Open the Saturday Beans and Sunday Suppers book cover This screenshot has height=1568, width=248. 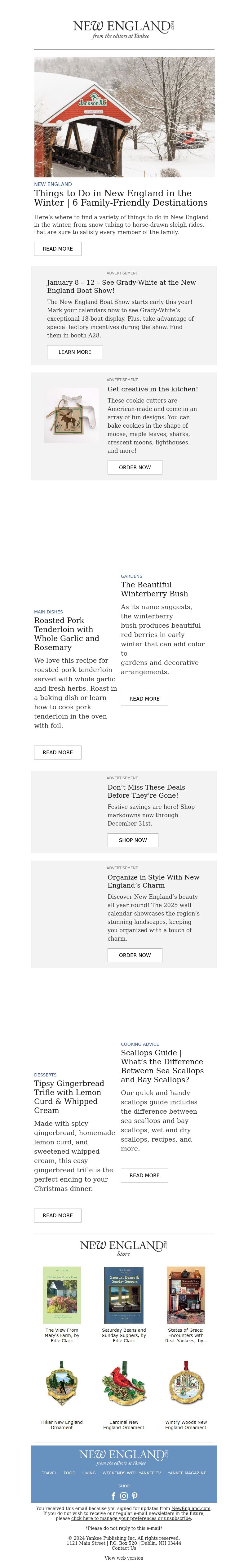pos(124,1295)
